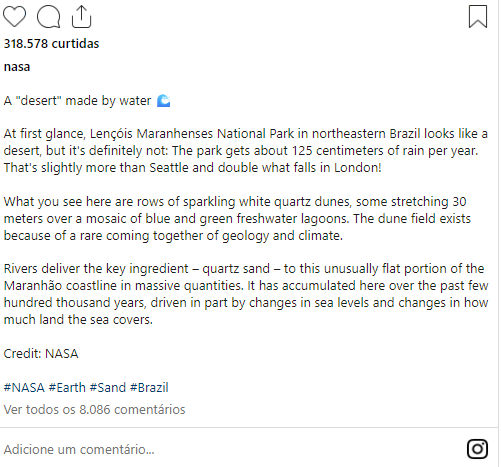Open the #Earth hashtag
Image resolution: width=501 pixels, height=467 pixels.
67,388
